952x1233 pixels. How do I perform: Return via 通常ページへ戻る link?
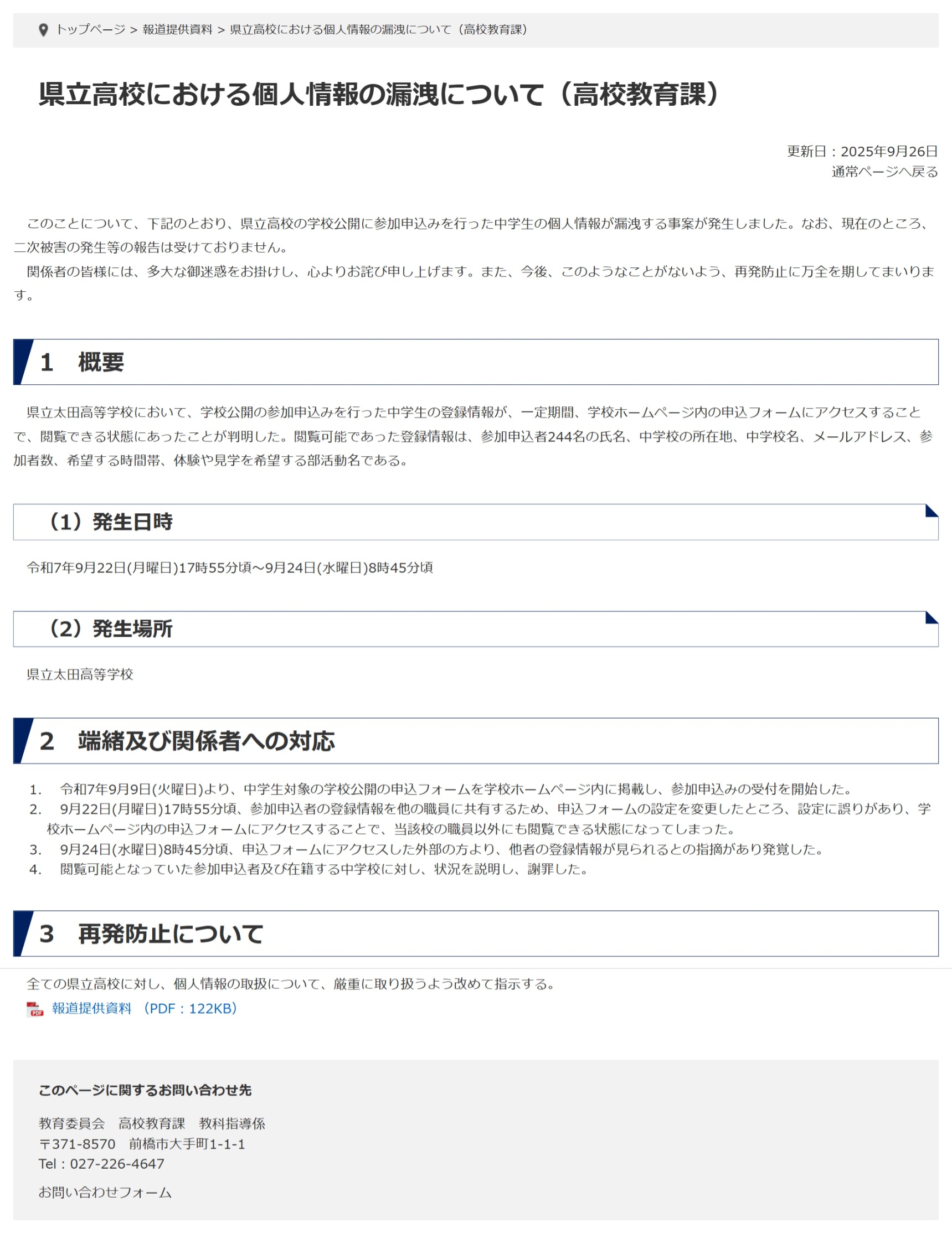coord(884,172)
